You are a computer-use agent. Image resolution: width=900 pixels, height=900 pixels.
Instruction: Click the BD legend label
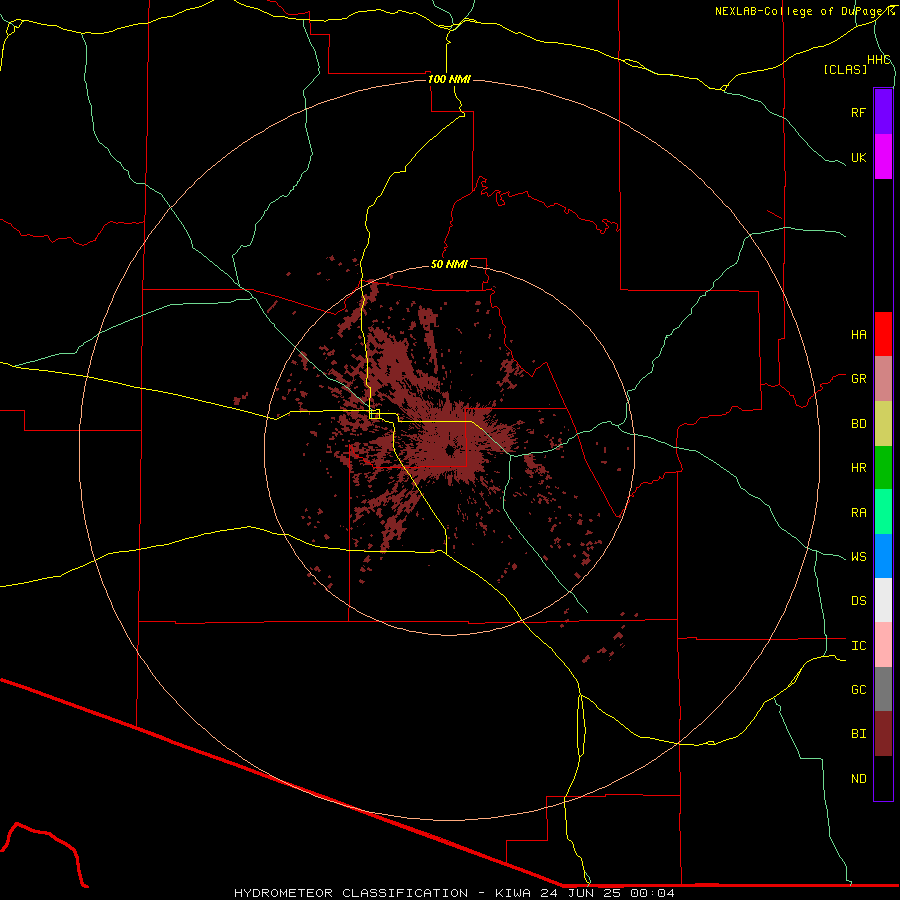[859, 424]
